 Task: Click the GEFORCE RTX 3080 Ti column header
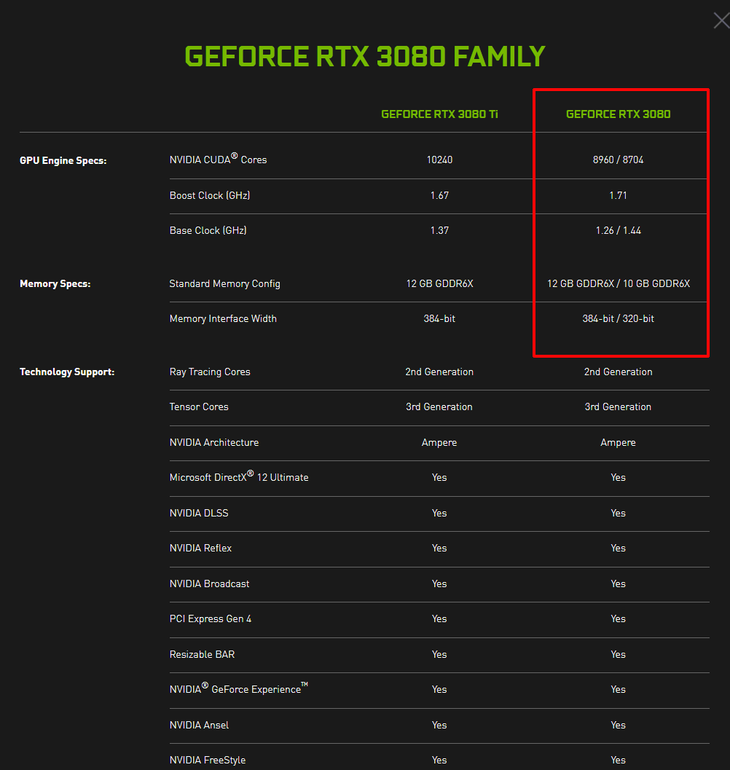[x=439, y=114]
